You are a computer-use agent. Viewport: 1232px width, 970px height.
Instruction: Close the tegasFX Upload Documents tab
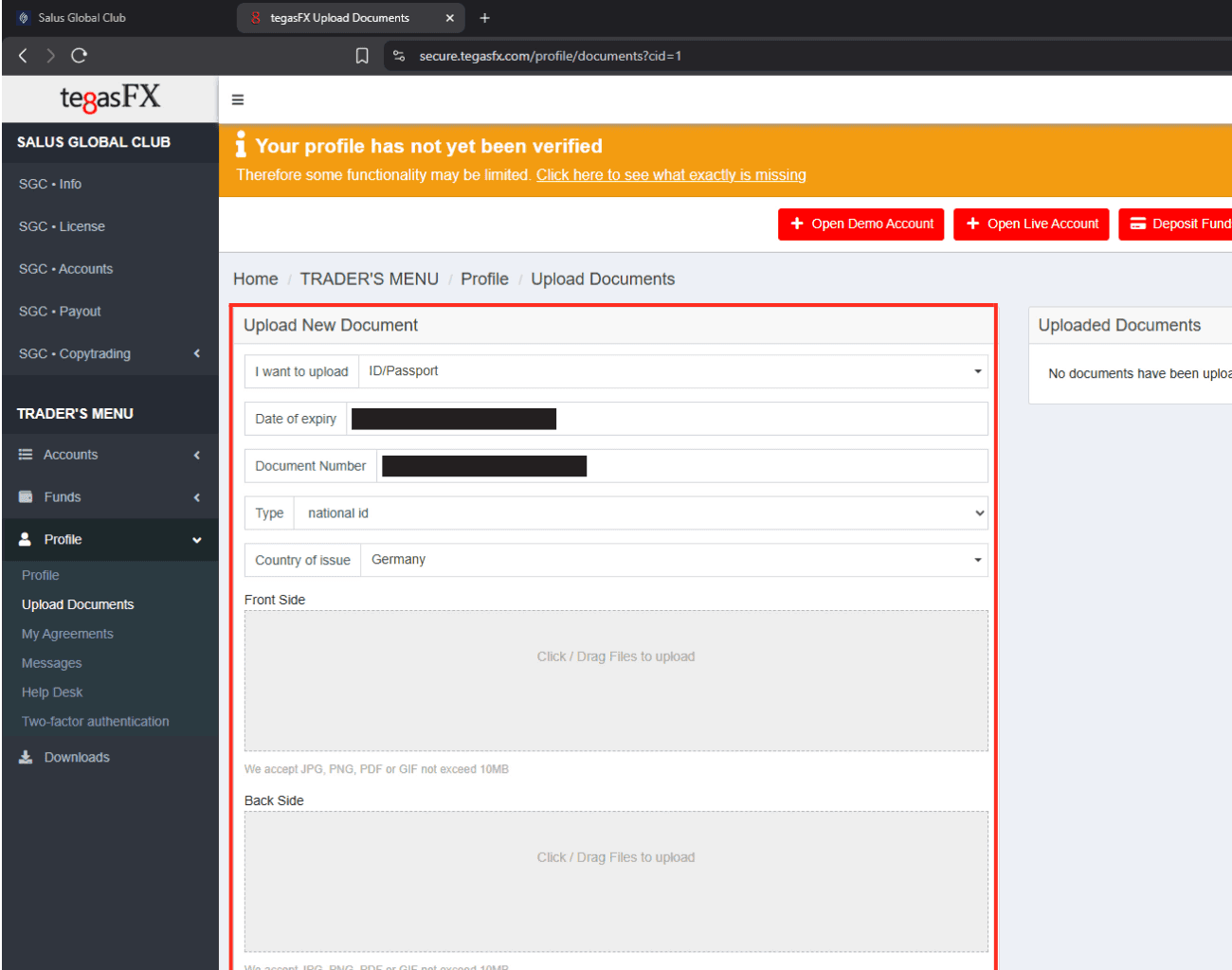(449, 18)
